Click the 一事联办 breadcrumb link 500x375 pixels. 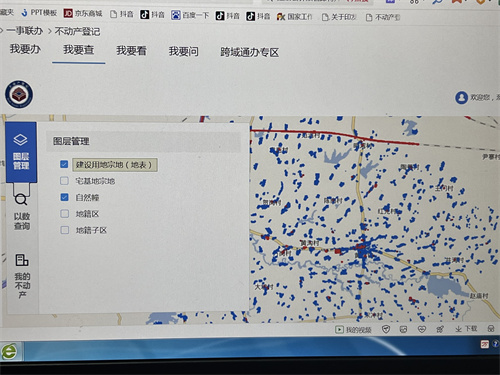click(25, 31)
